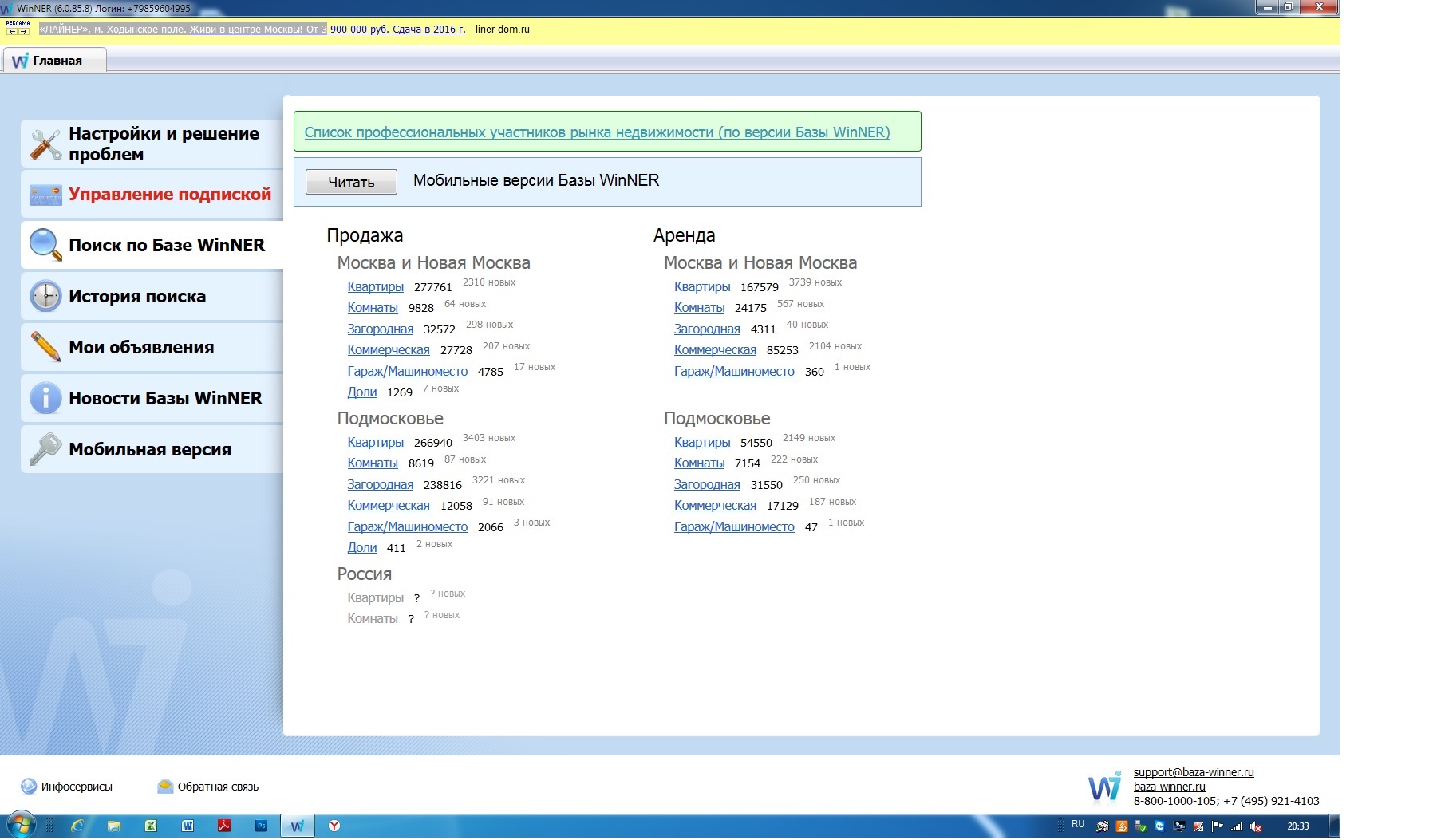The height and width of the screenshot is (840, 1433).
Task: Open Продажа Москва Доли link
Action: point(361,392)
